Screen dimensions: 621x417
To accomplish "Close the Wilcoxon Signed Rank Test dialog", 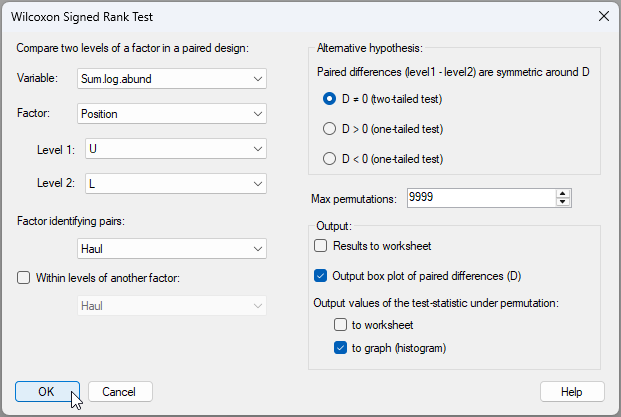I will coord(602,16).
